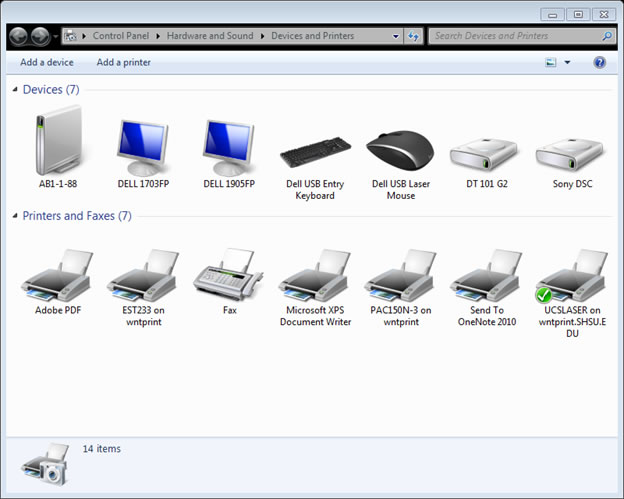
Task: Select the PAC150N-3 on wntprint printer icon
Action: (x=400, y=275)
